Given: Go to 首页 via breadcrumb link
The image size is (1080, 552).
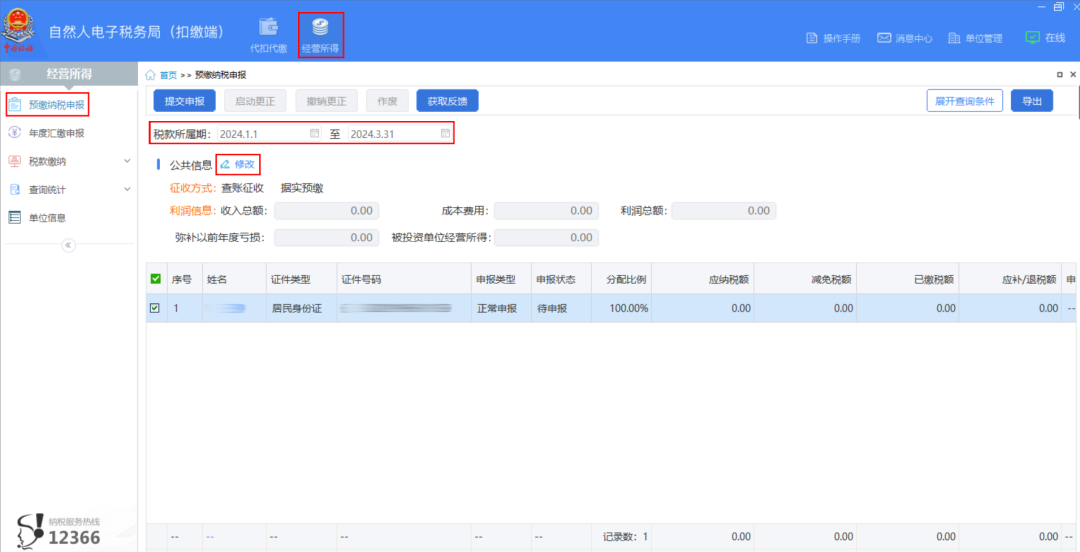Looking at the screenshot, I should tap(168, 74).
